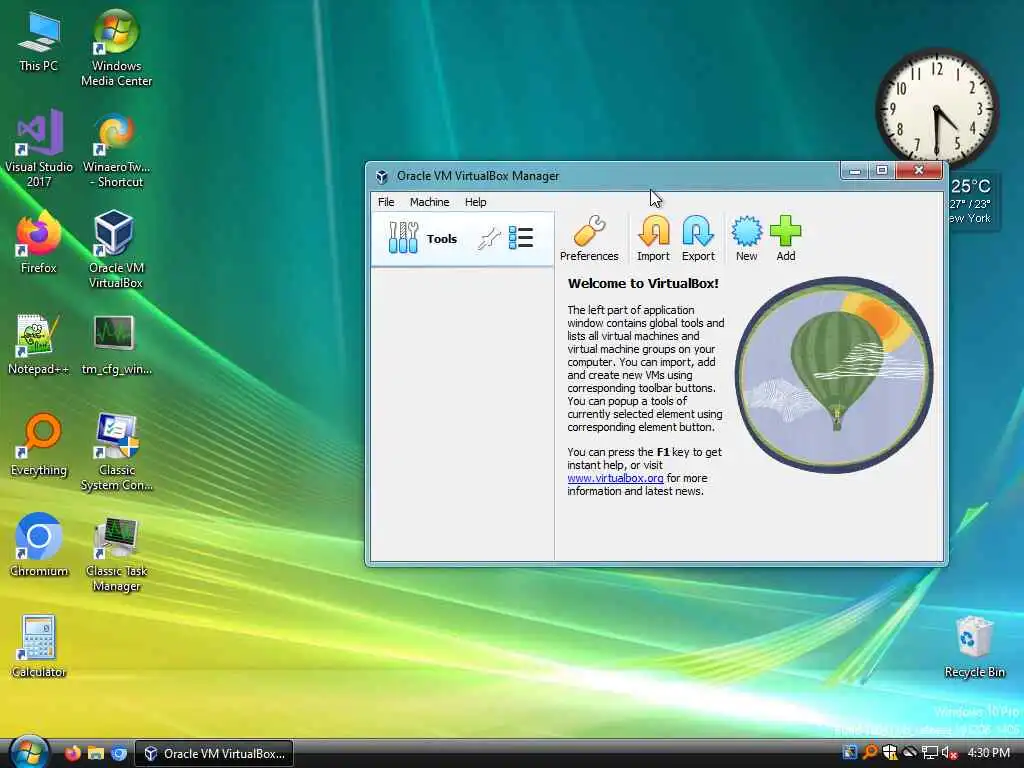This screenshot has height=768, width=1024.
Task: Click the Everything search tray icon
Action: click(x=869, y=753)
